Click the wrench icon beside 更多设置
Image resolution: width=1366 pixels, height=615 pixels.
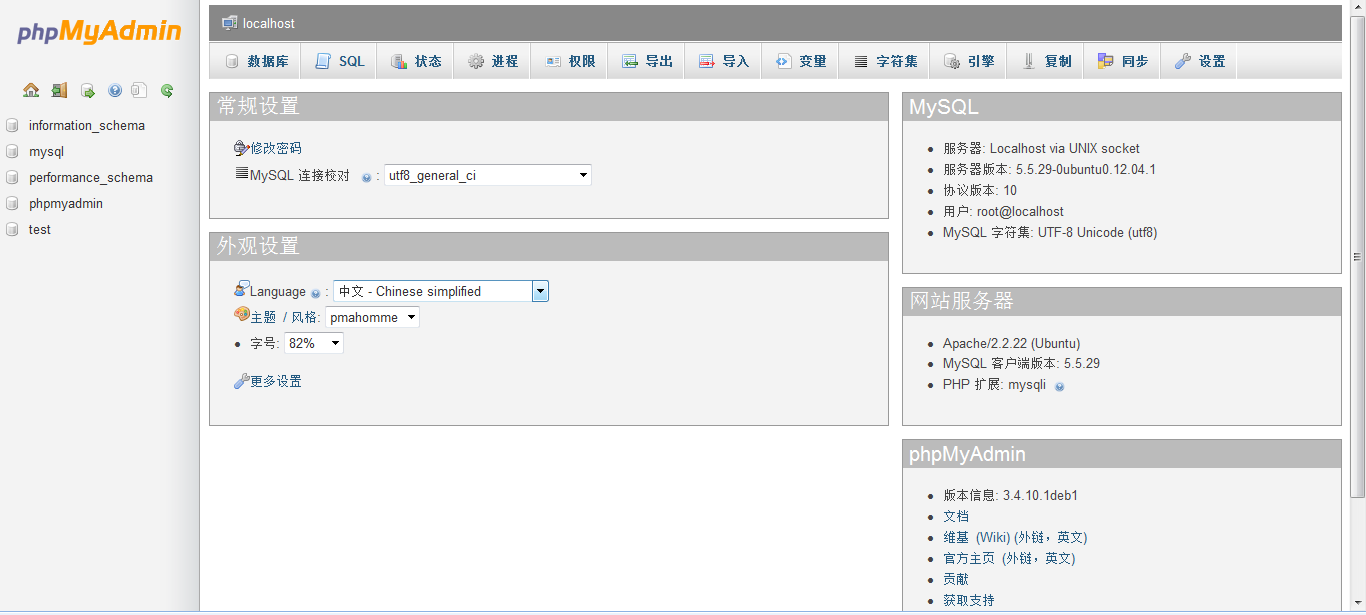pyautogui.click(x=241, y=381)
